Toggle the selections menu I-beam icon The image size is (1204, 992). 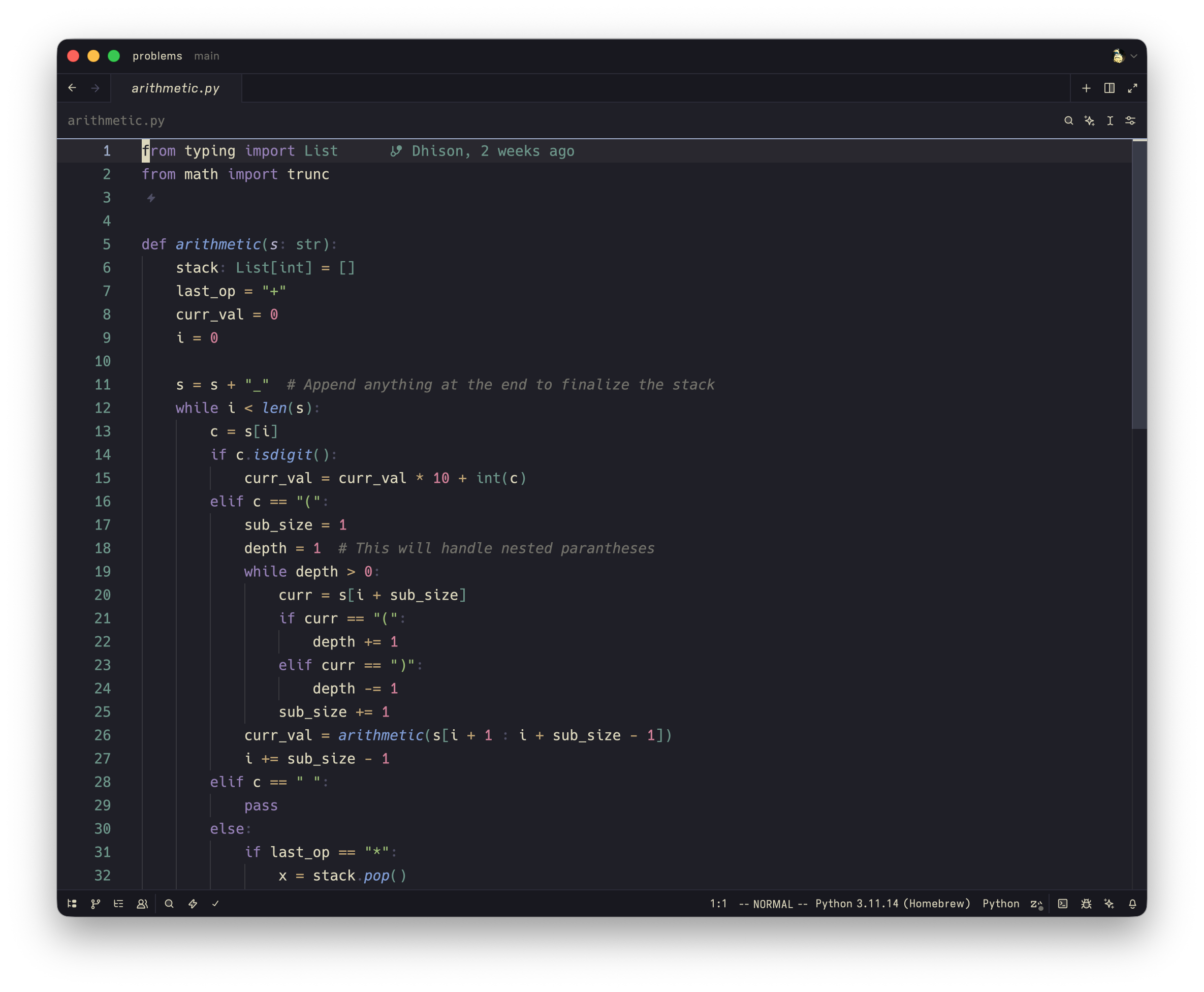pyautogui.click(x=1110, y=120)
